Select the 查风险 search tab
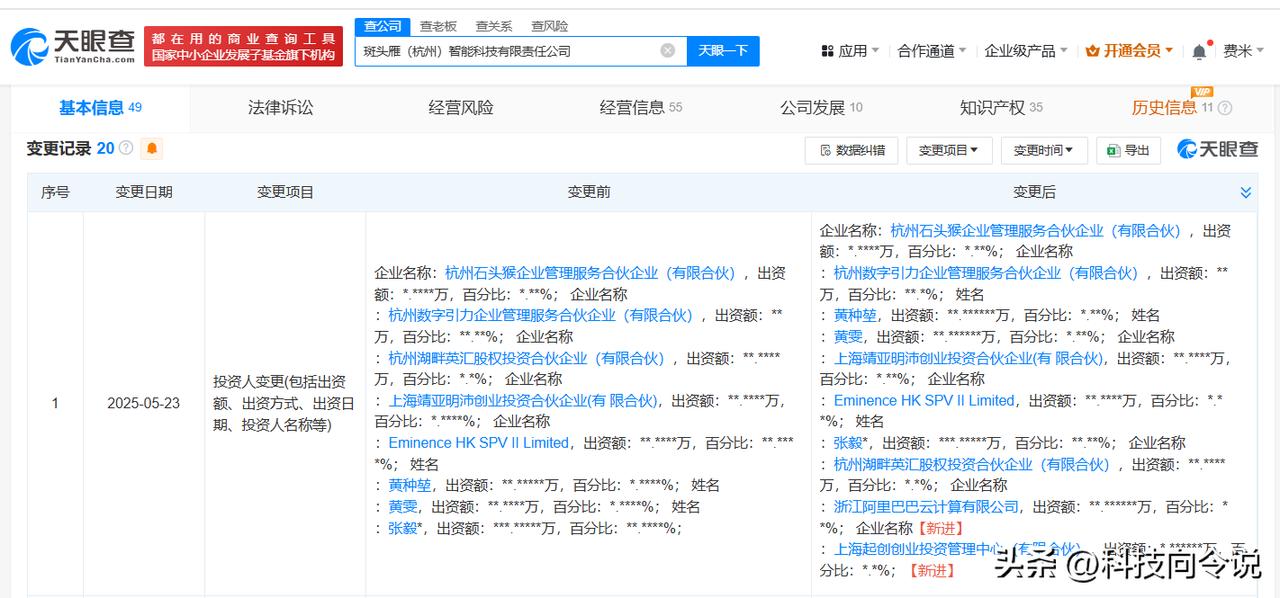 coord(549,26)
